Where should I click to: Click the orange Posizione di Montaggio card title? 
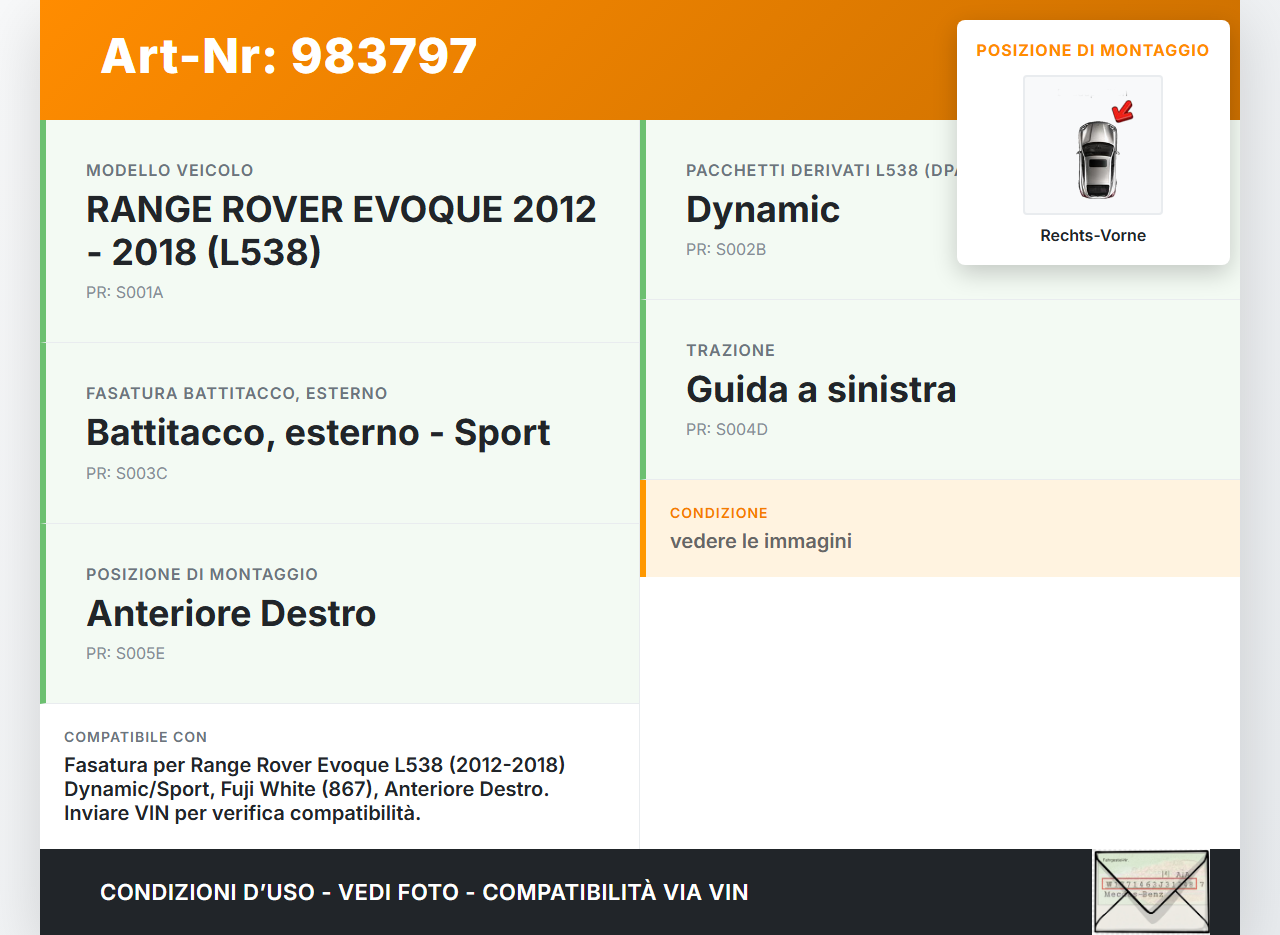click(x=1092, y=50)
